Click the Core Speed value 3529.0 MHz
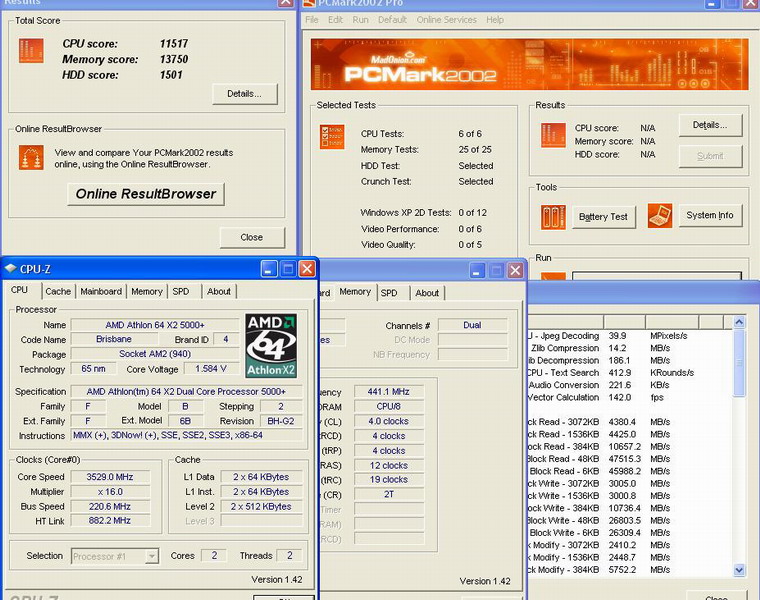The height and width of the screenshot is (600, 760). click(x=110, y=477)
